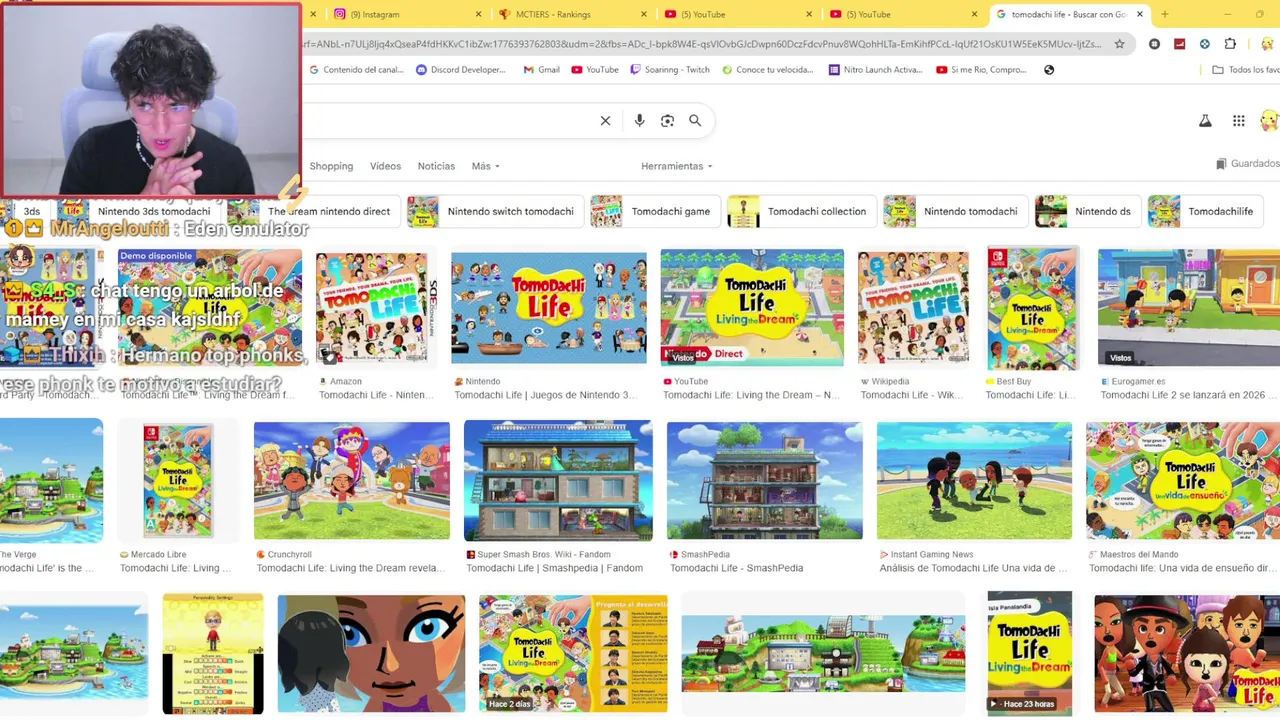Open the Mii face close-up image
This screenshot has width=1280, height=720.
(x=371, y=654)
